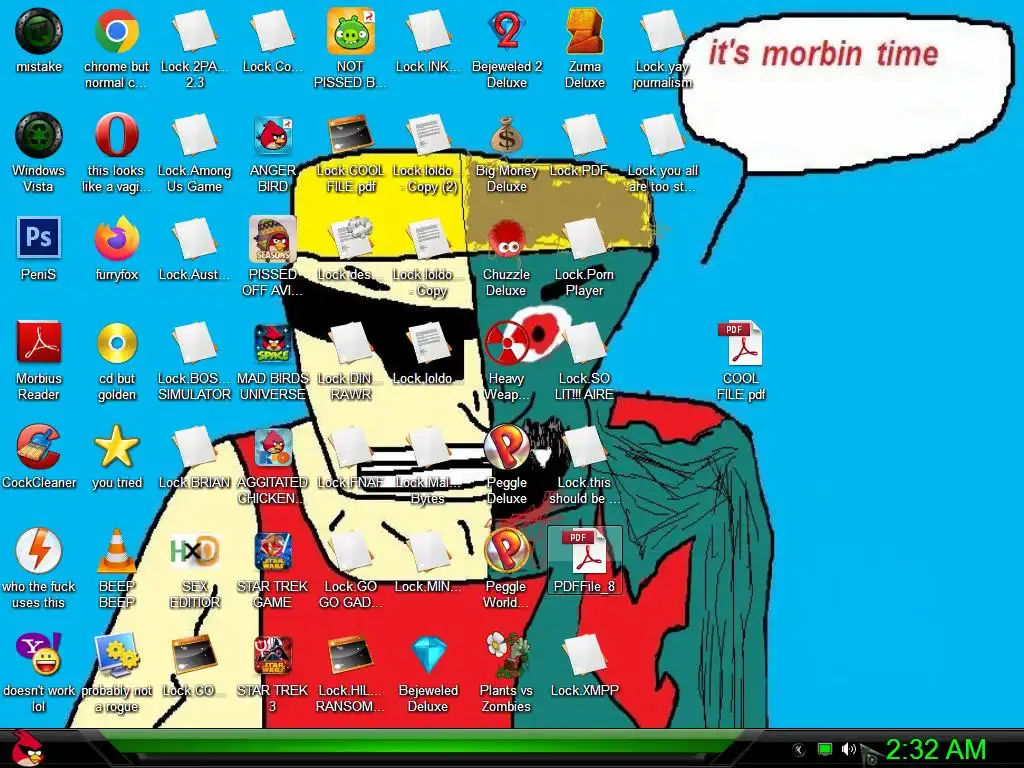
Task: Launch Opera 'this looks like' icon
Action: pyautogui.click(x=116, y=135)
